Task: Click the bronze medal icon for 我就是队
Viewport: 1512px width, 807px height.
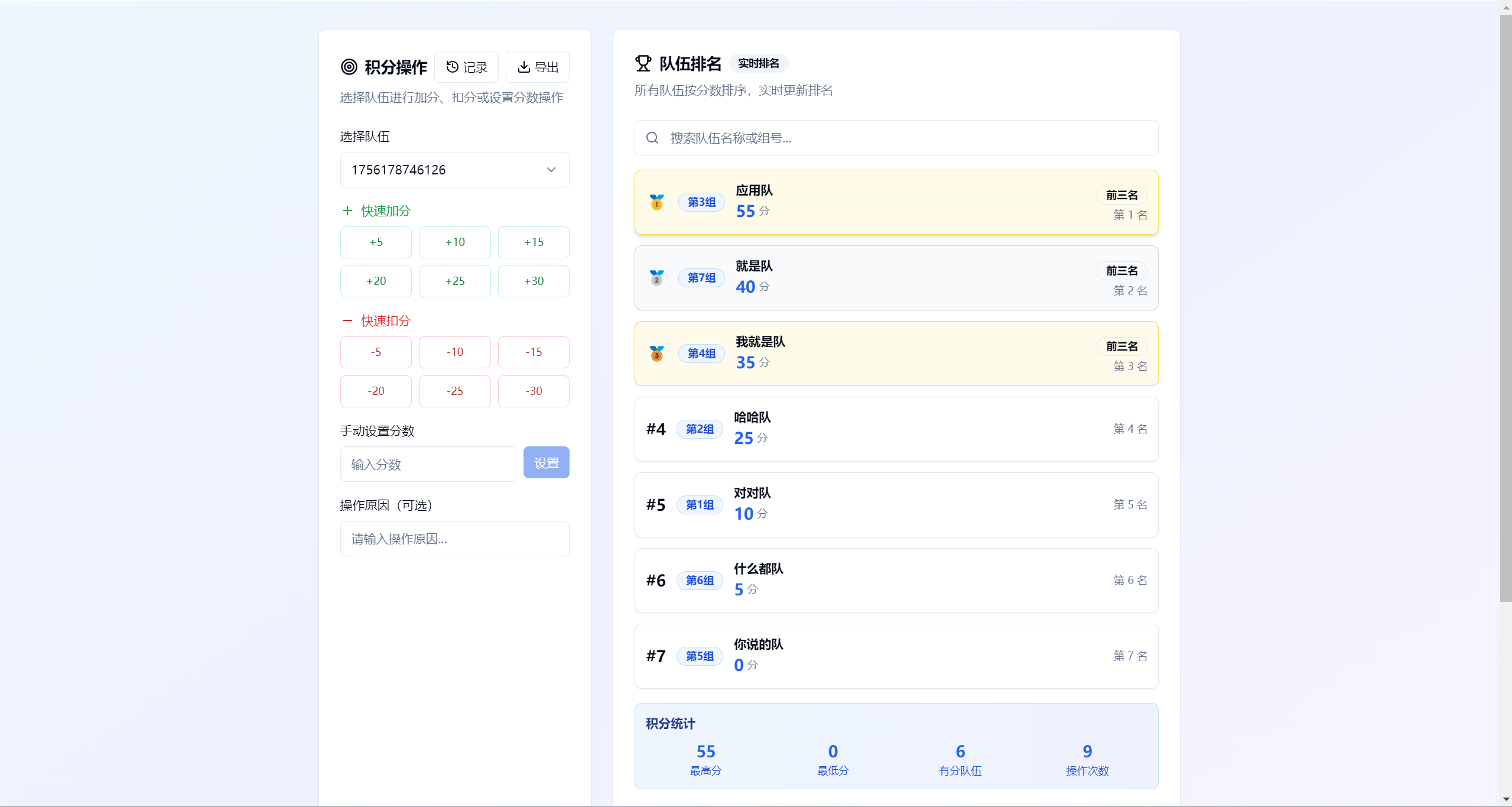Action: coord(656,354)
